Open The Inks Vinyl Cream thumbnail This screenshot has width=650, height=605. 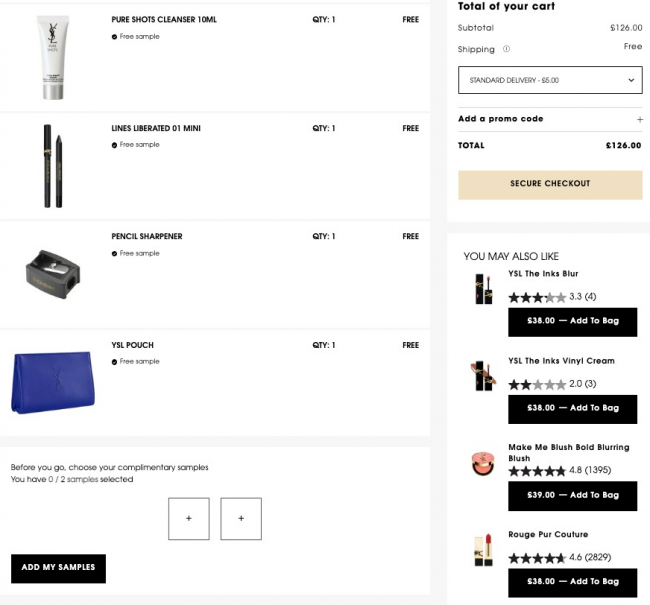(484, 376)
